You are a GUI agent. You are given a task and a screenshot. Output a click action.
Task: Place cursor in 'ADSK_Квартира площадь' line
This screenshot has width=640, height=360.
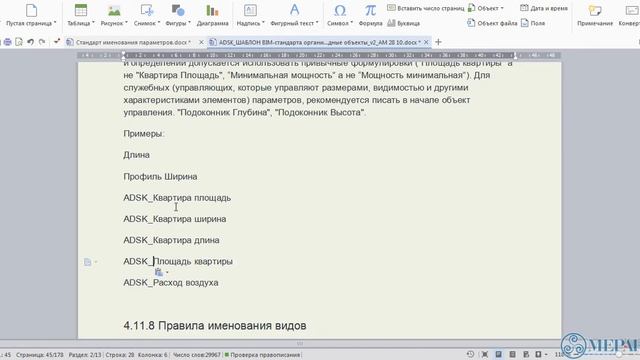pyautogui.click(x=177, y=198)
